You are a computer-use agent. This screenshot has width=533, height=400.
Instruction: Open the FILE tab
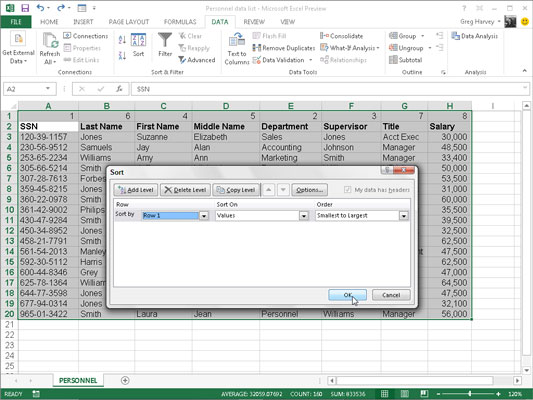[16, 22]
